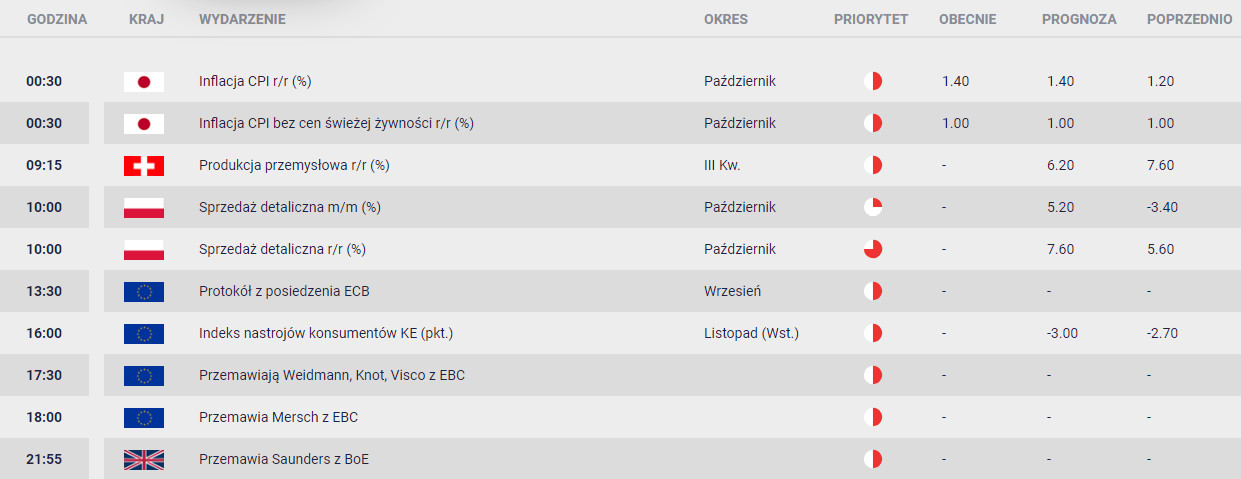Click Switzerland flag beside Produkcja przemysłowa

pos(143,166)
